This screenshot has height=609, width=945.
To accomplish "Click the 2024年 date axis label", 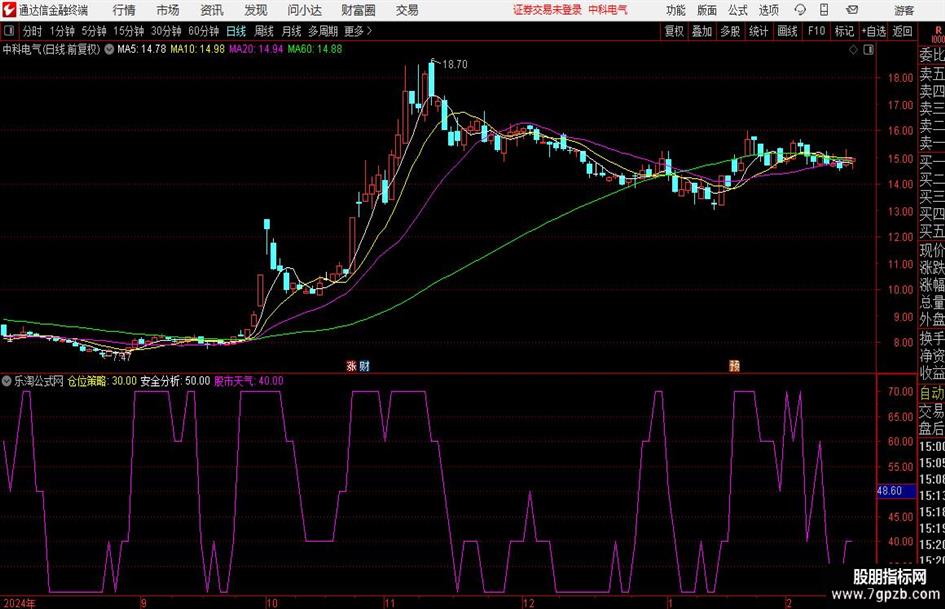I will [x=19, y=603].
